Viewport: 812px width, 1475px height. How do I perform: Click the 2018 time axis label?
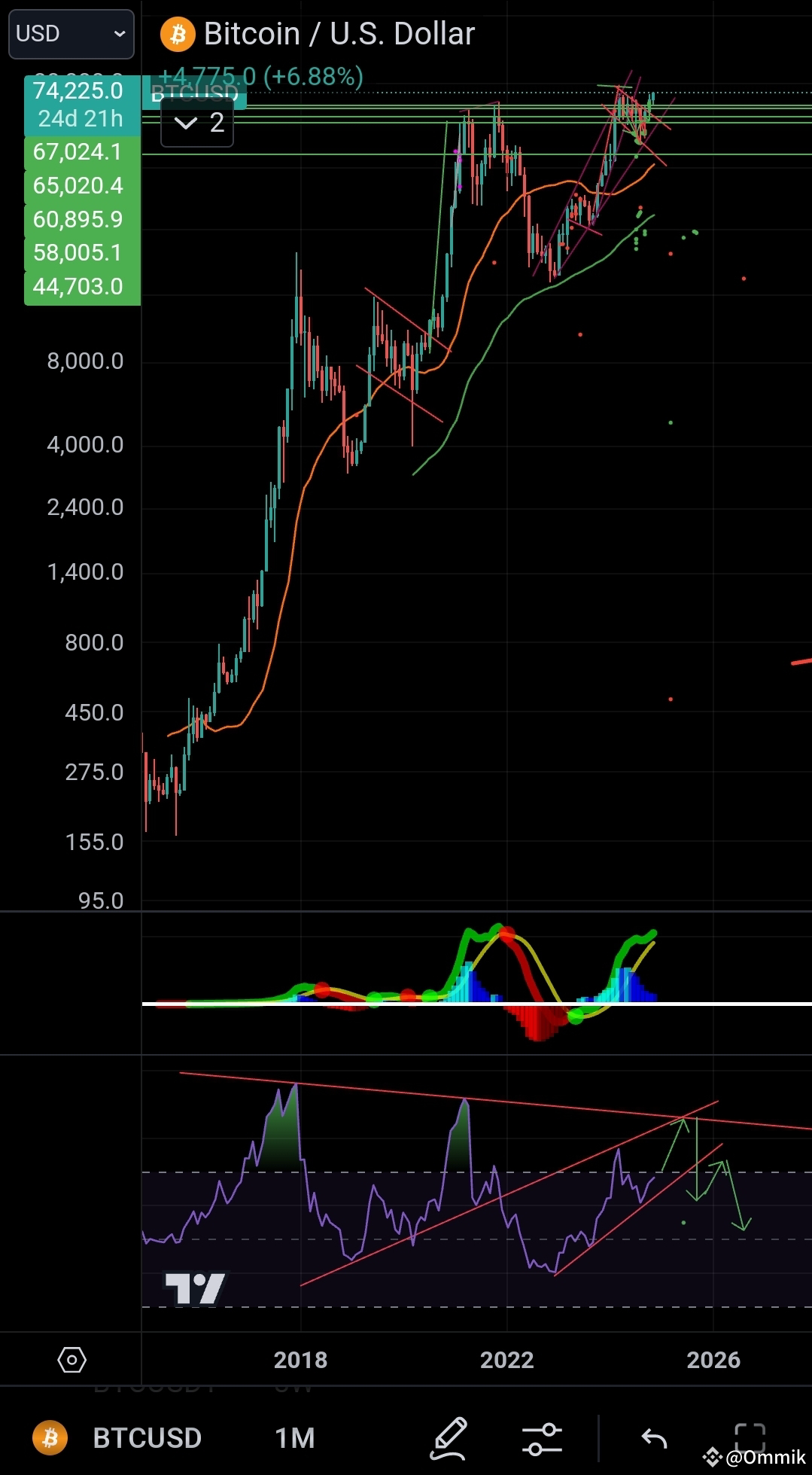click(x=300, y=1360)
